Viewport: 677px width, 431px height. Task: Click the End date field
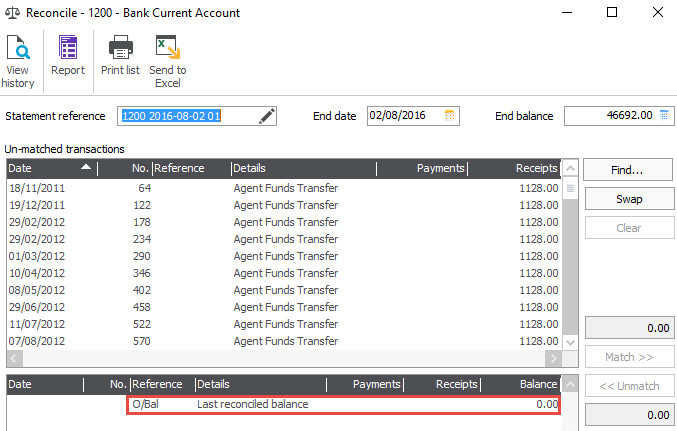(413, 116)
